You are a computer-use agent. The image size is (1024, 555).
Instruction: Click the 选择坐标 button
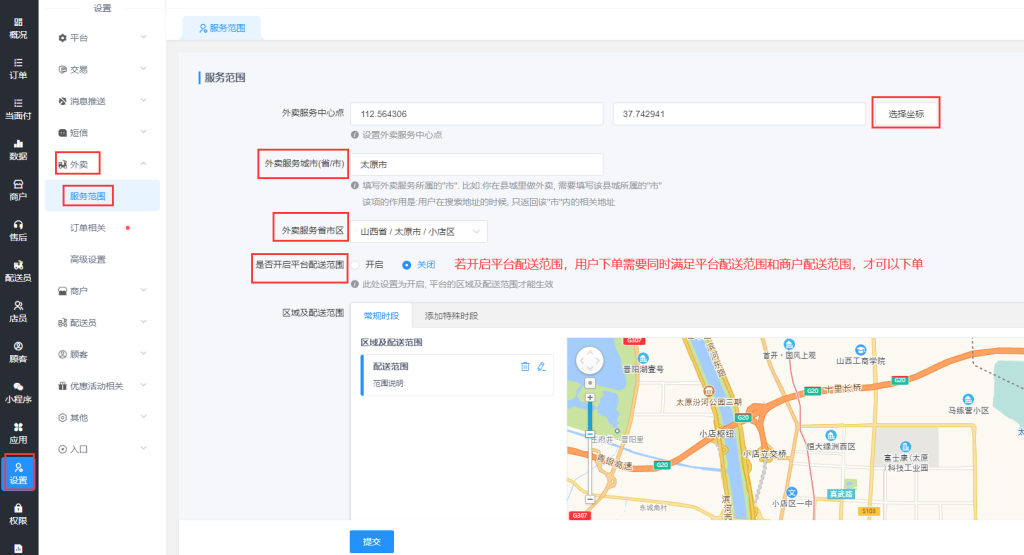(x=906, y=114)
